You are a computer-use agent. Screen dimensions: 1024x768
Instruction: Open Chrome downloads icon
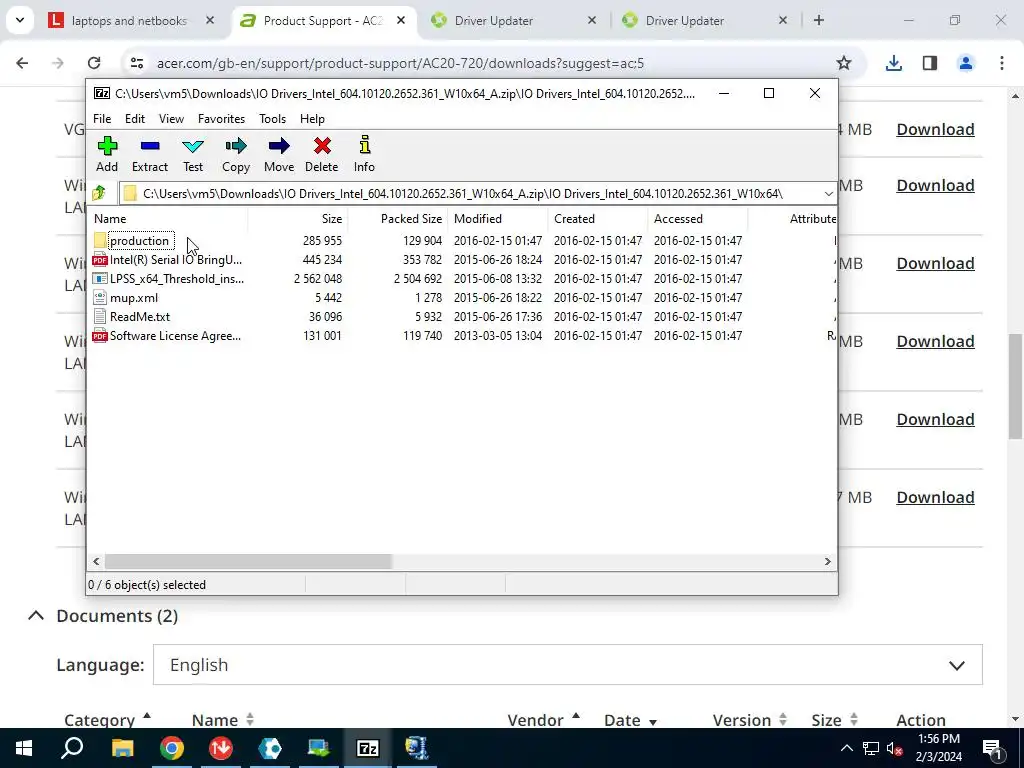coord(893,63)
